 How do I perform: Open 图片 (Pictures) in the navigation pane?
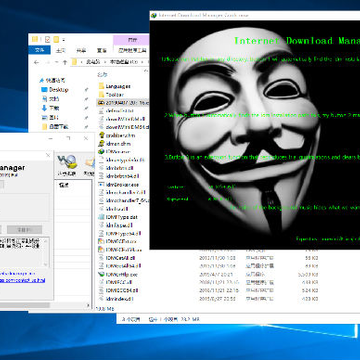click(x=54, y=117)
